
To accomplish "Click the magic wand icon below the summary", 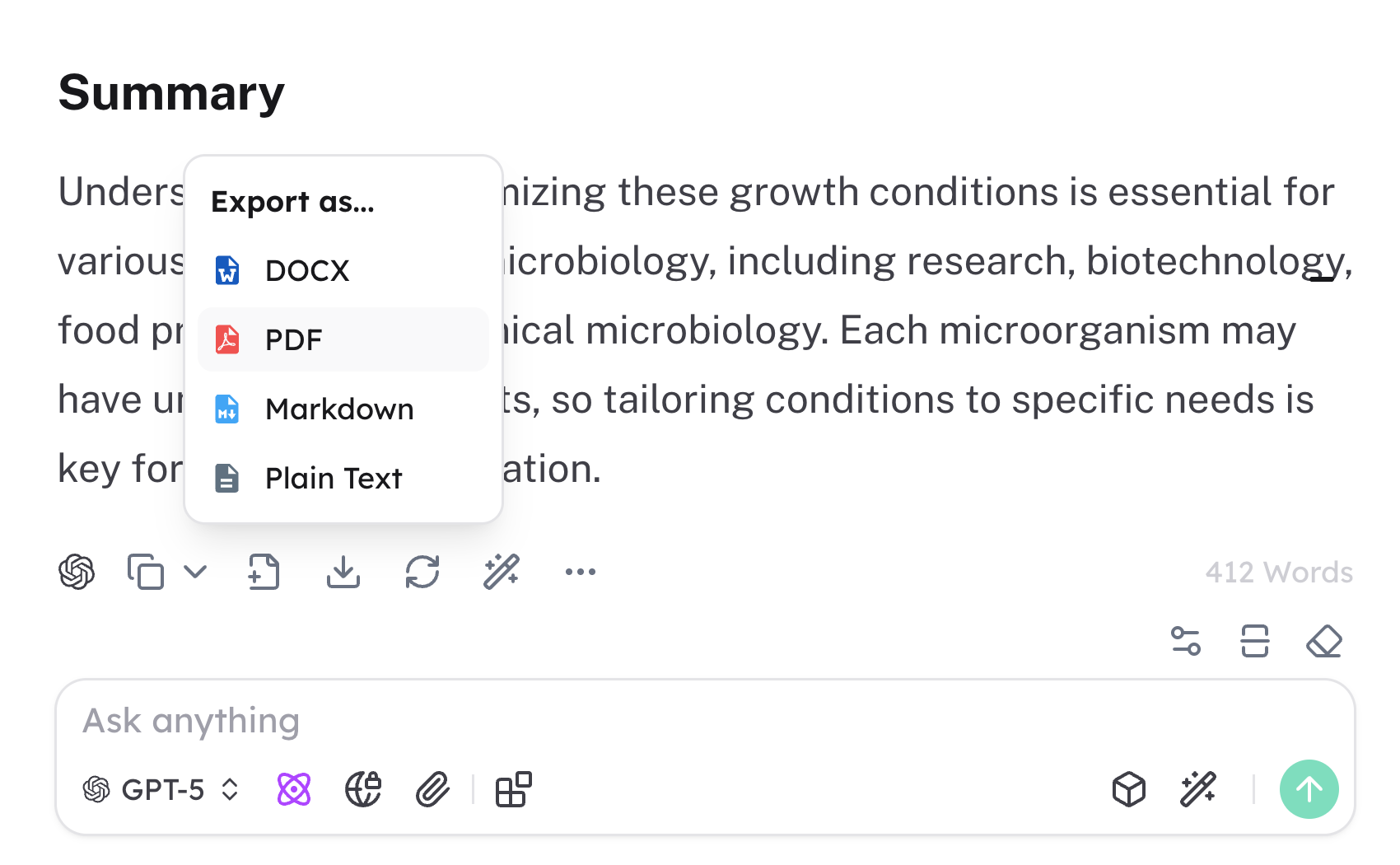I will coord(501,572).
